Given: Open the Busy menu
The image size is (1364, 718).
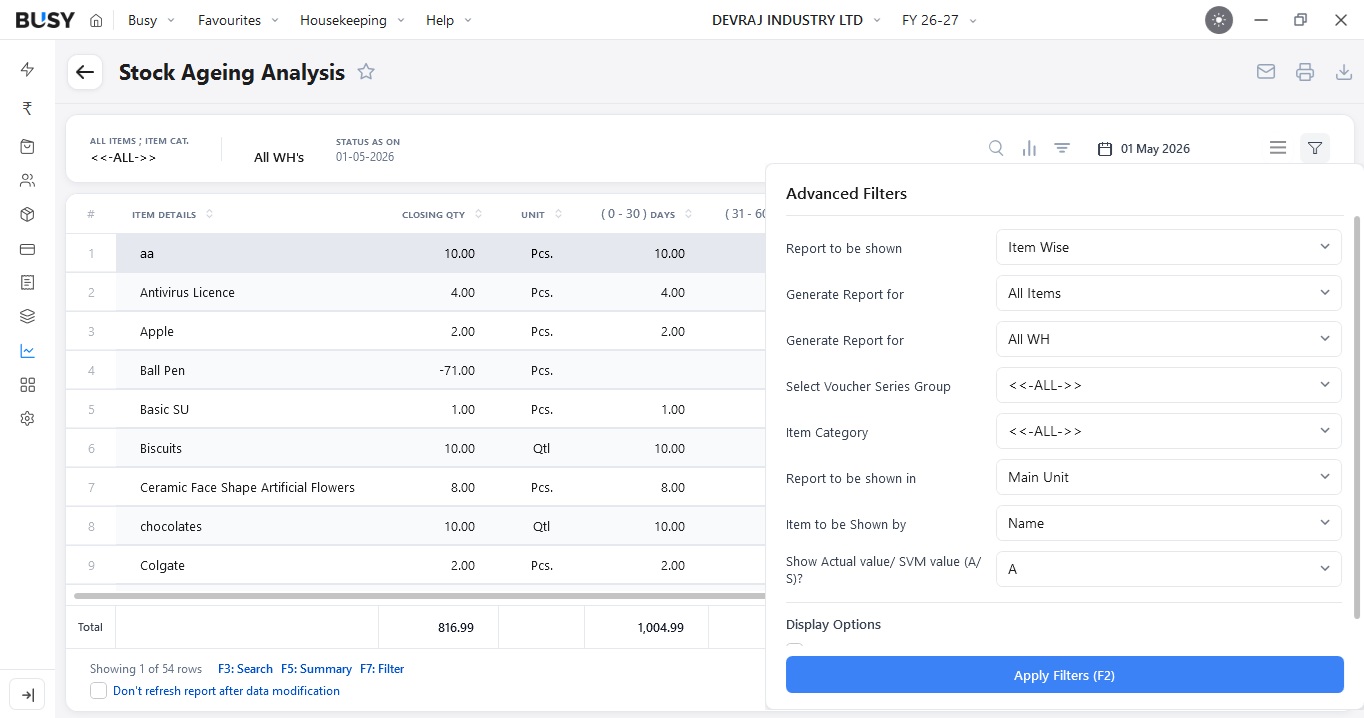Looking at the screenshot, I should 151,20.
